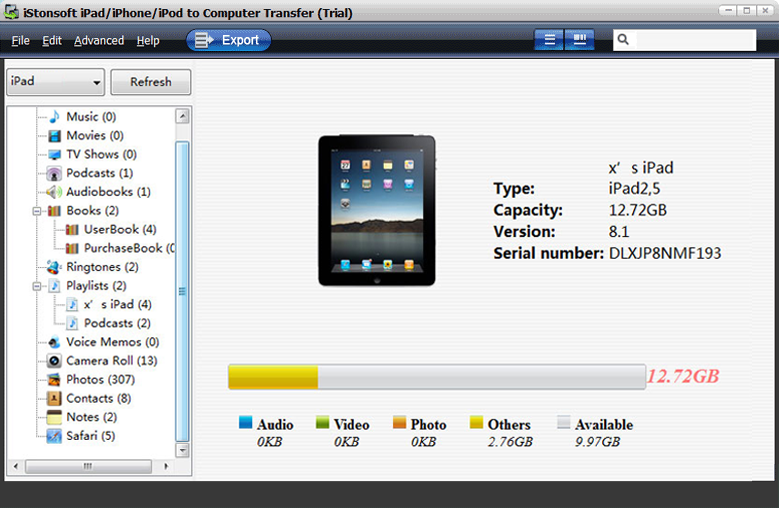This screenshot has height=513, width=780.
Task: Click the serial number DLXJP8NMF193
Action: coord(665,253)
